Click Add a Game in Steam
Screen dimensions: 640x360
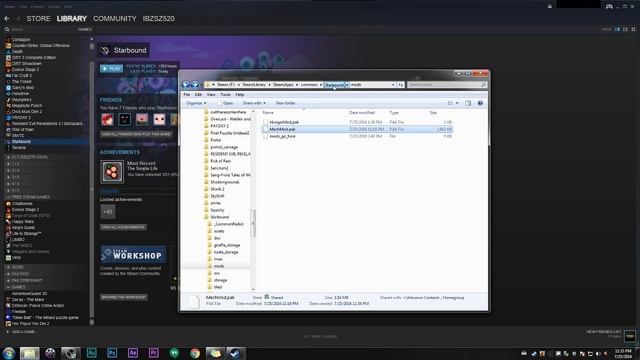pyautogui.click(x=21, y=332)
